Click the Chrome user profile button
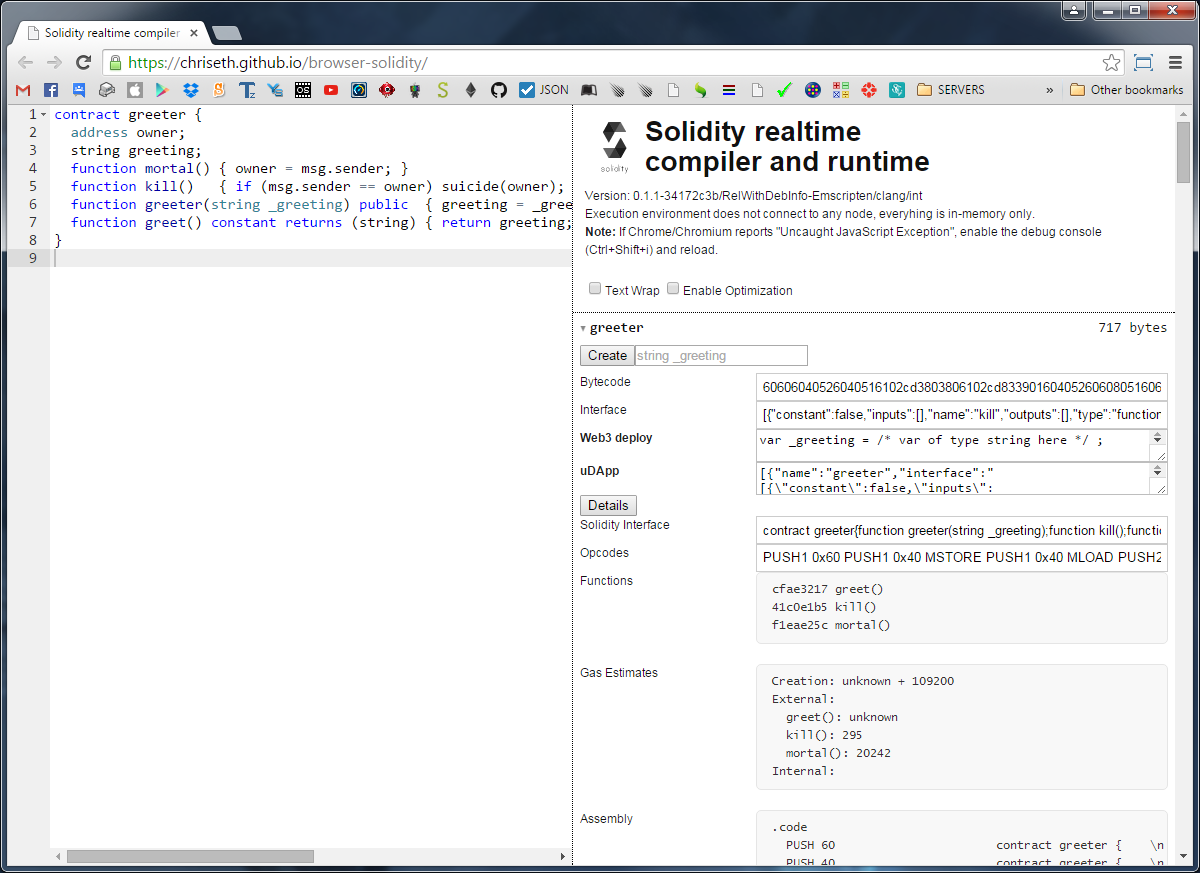The height and width of the screenshot is (873, 1200). [1074, 10]
